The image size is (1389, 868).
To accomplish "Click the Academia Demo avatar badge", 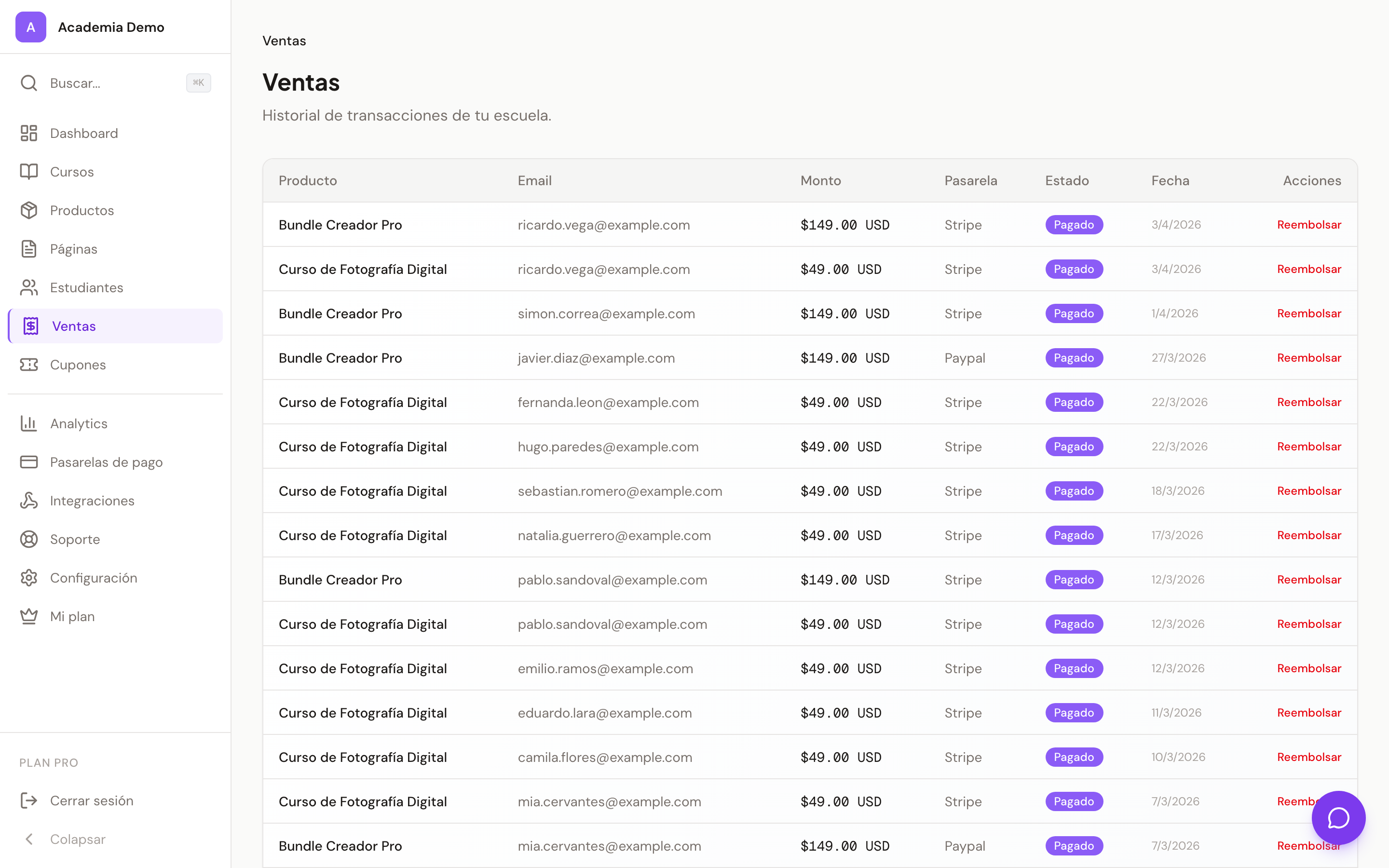I will pos(30,27).
